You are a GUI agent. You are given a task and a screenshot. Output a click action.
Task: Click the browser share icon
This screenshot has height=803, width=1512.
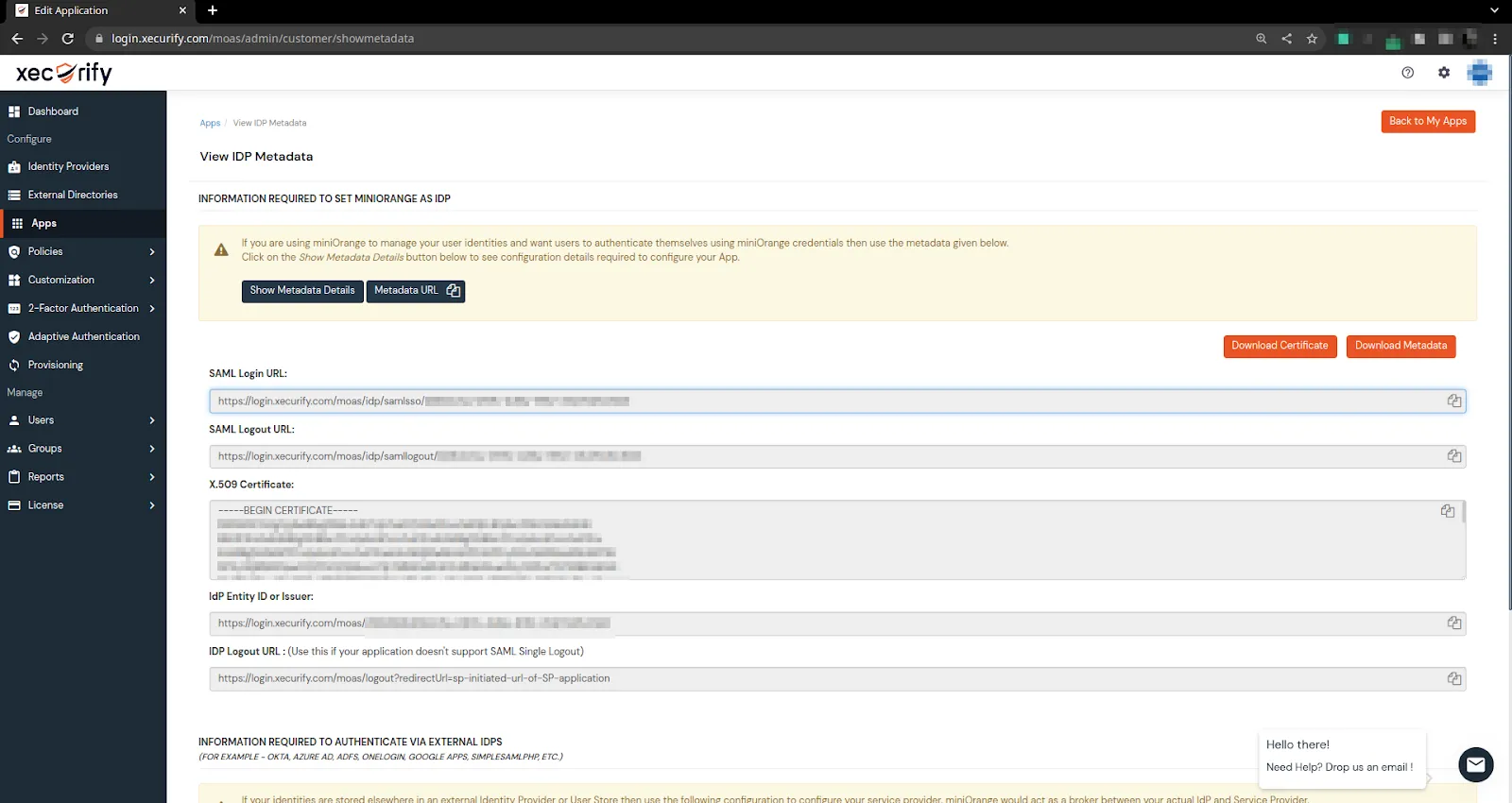click(1286, 39)
